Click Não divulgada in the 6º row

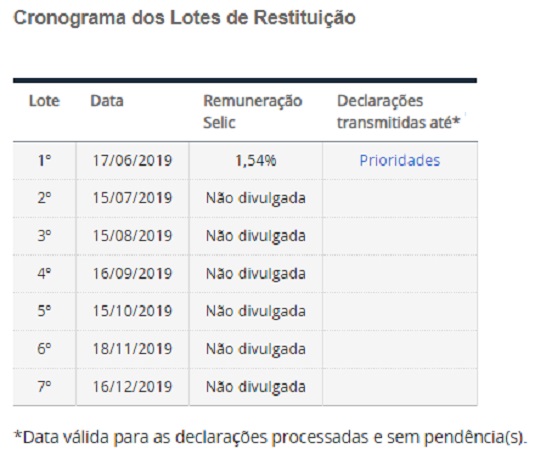256,349
